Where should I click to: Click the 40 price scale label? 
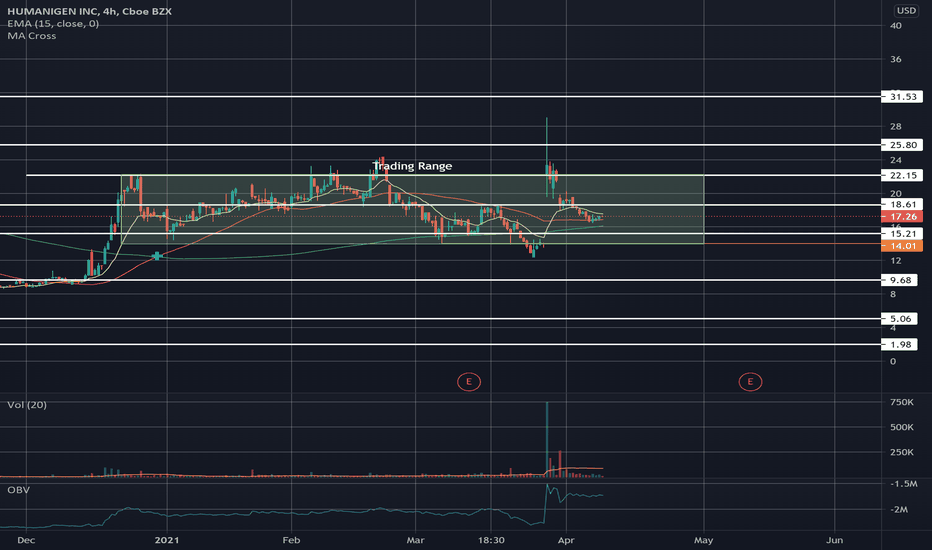(x=896, y=26)
